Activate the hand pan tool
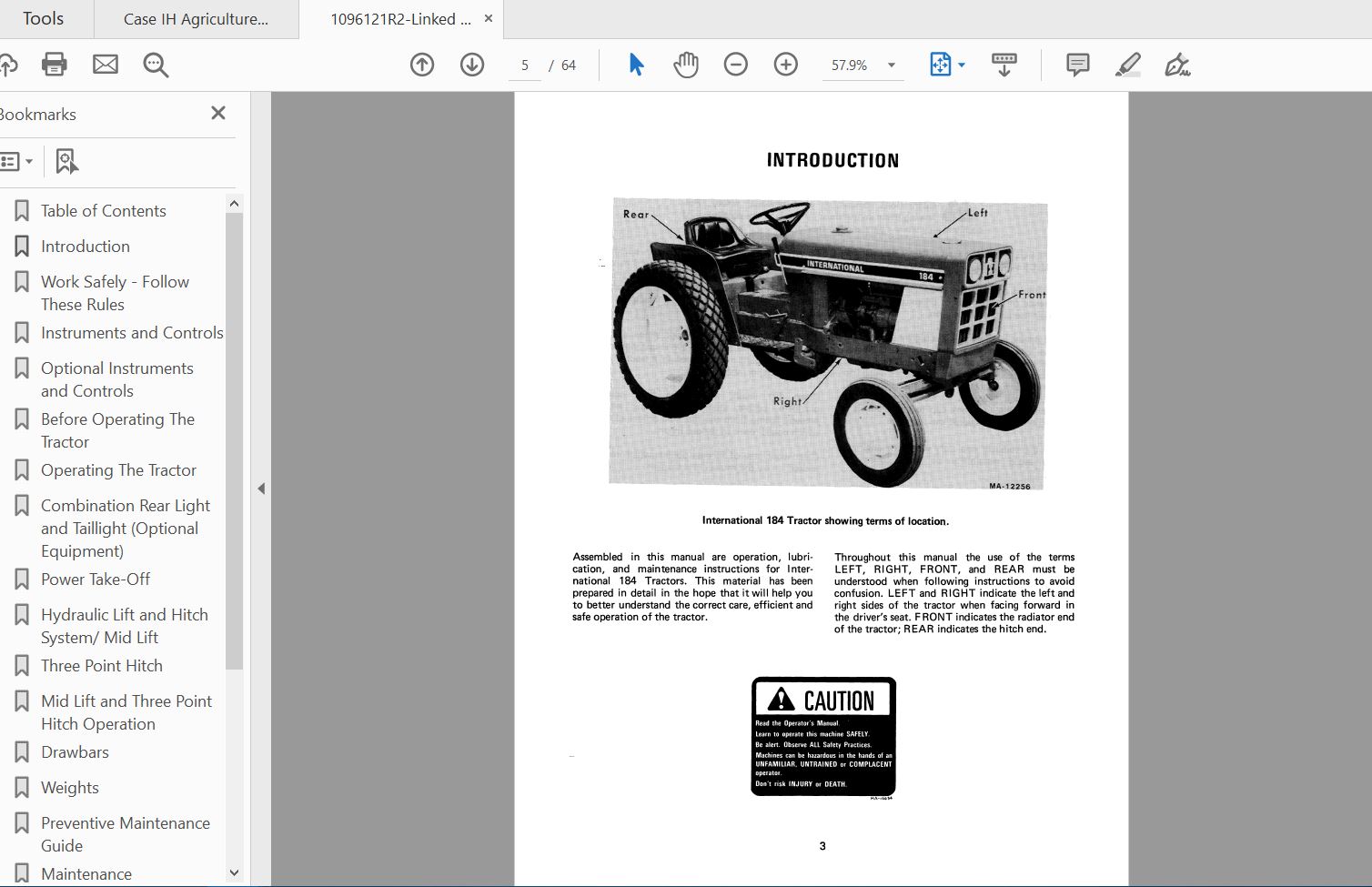1372x887 pixels. pyautogui.click(x=686, y=65)
